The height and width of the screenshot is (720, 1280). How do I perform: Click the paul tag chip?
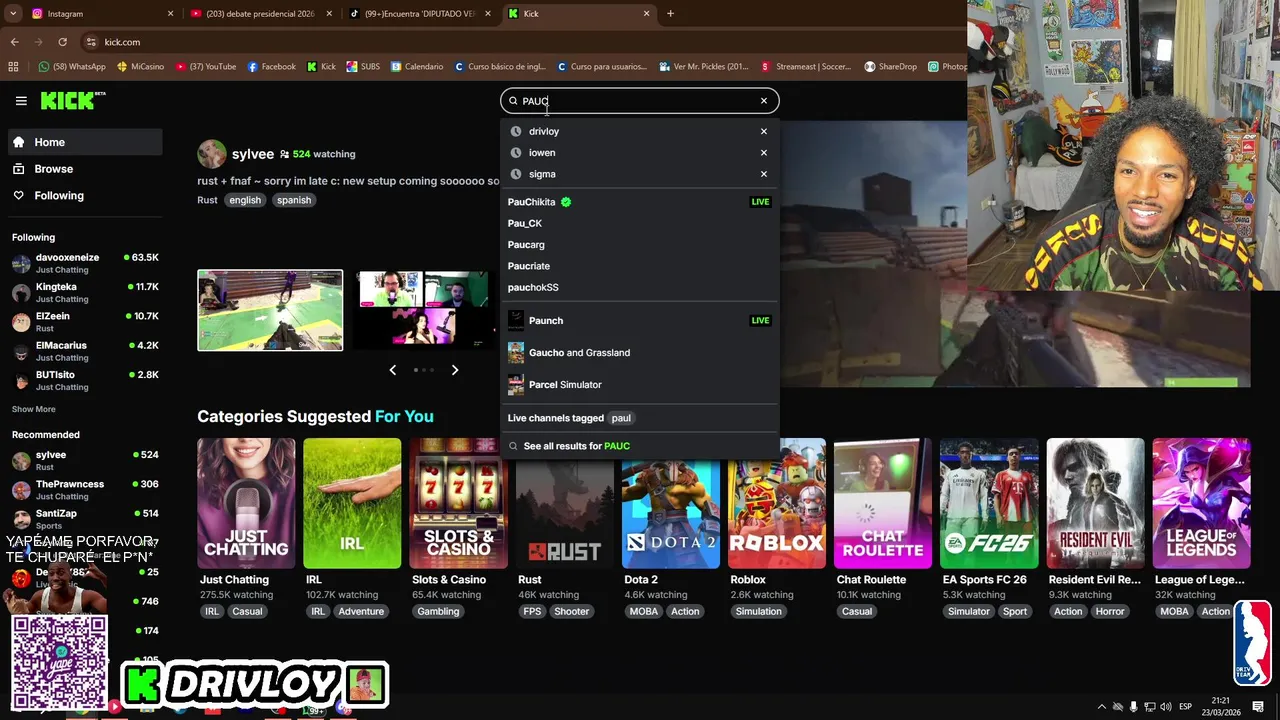(x=622, y=418)
